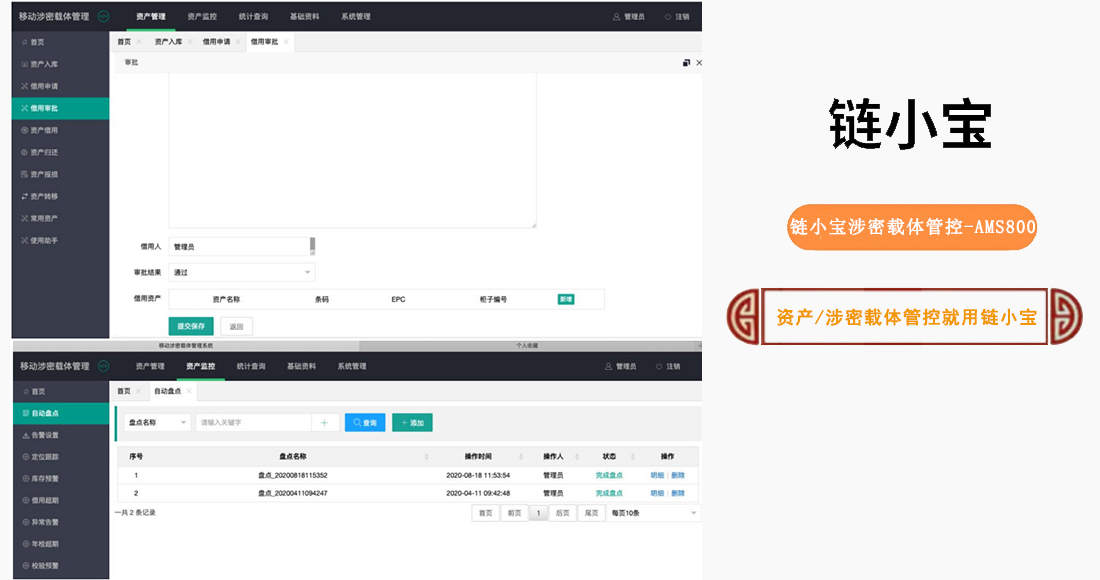The image size is (1100, 580).
Task: Click the green 添加 button
Action: click(x=412, y=423)
